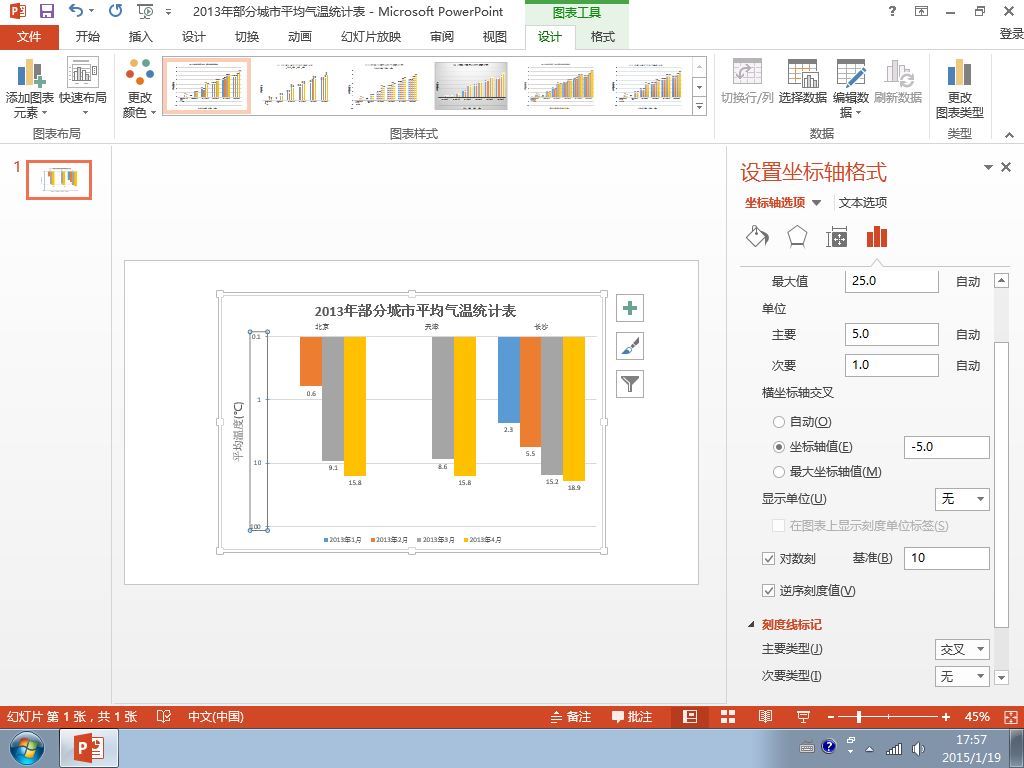The image size is (1024, 768).
Task: Open the Slide Show tab
Action: click(371, 37)
